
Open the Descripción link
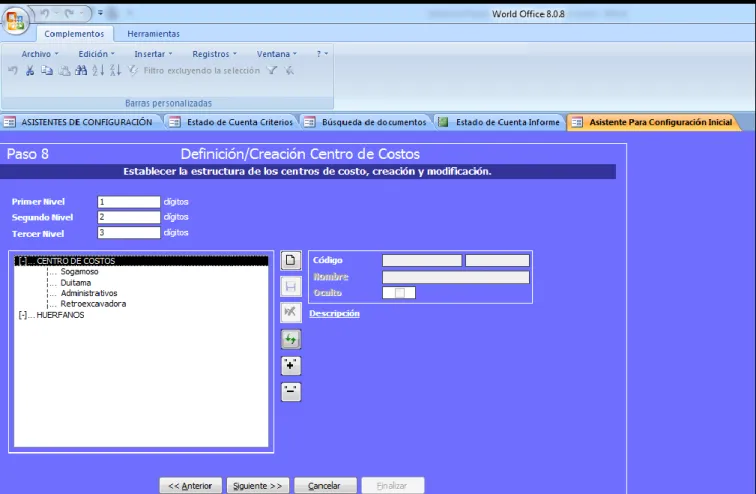tap(334, 313)
